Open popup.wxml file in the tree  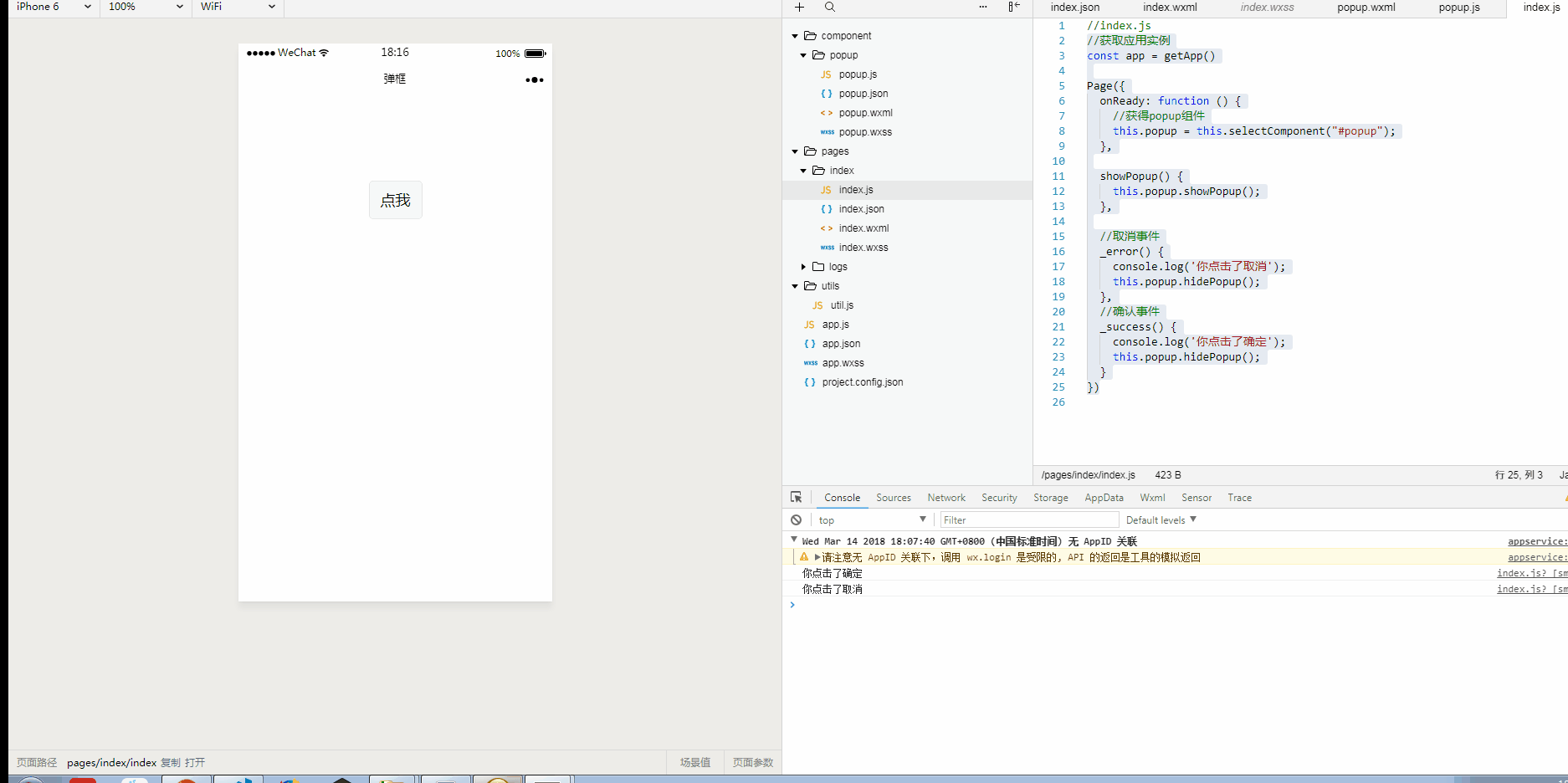[x=865, y=113]
